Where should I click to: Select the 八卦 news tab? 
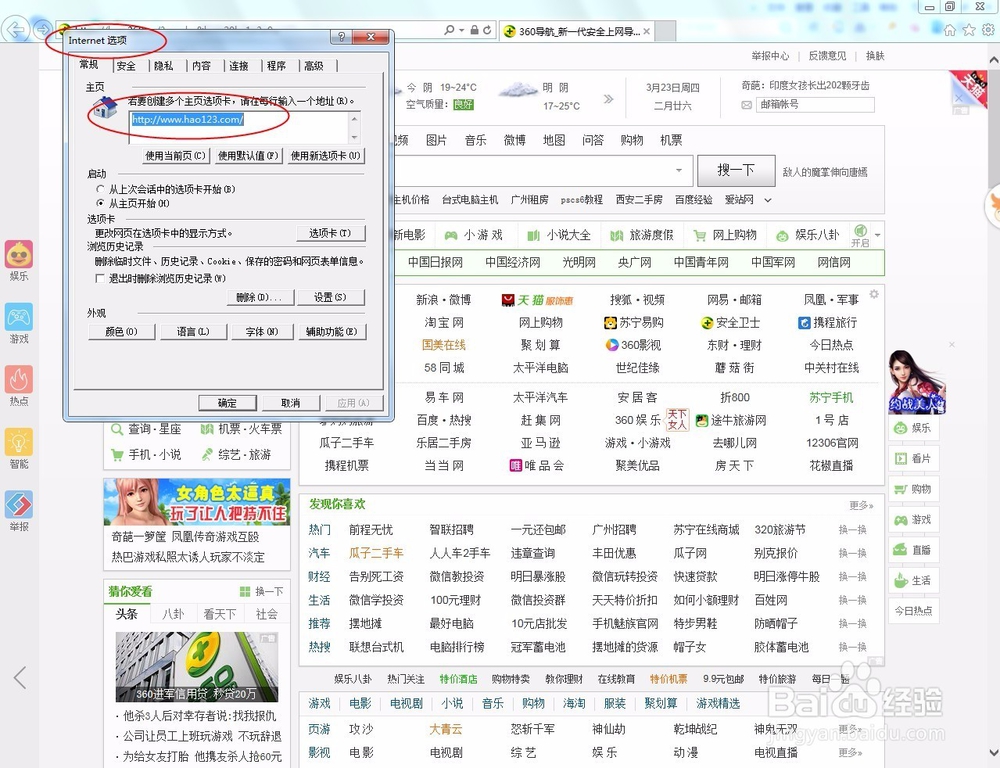[173, 614]
